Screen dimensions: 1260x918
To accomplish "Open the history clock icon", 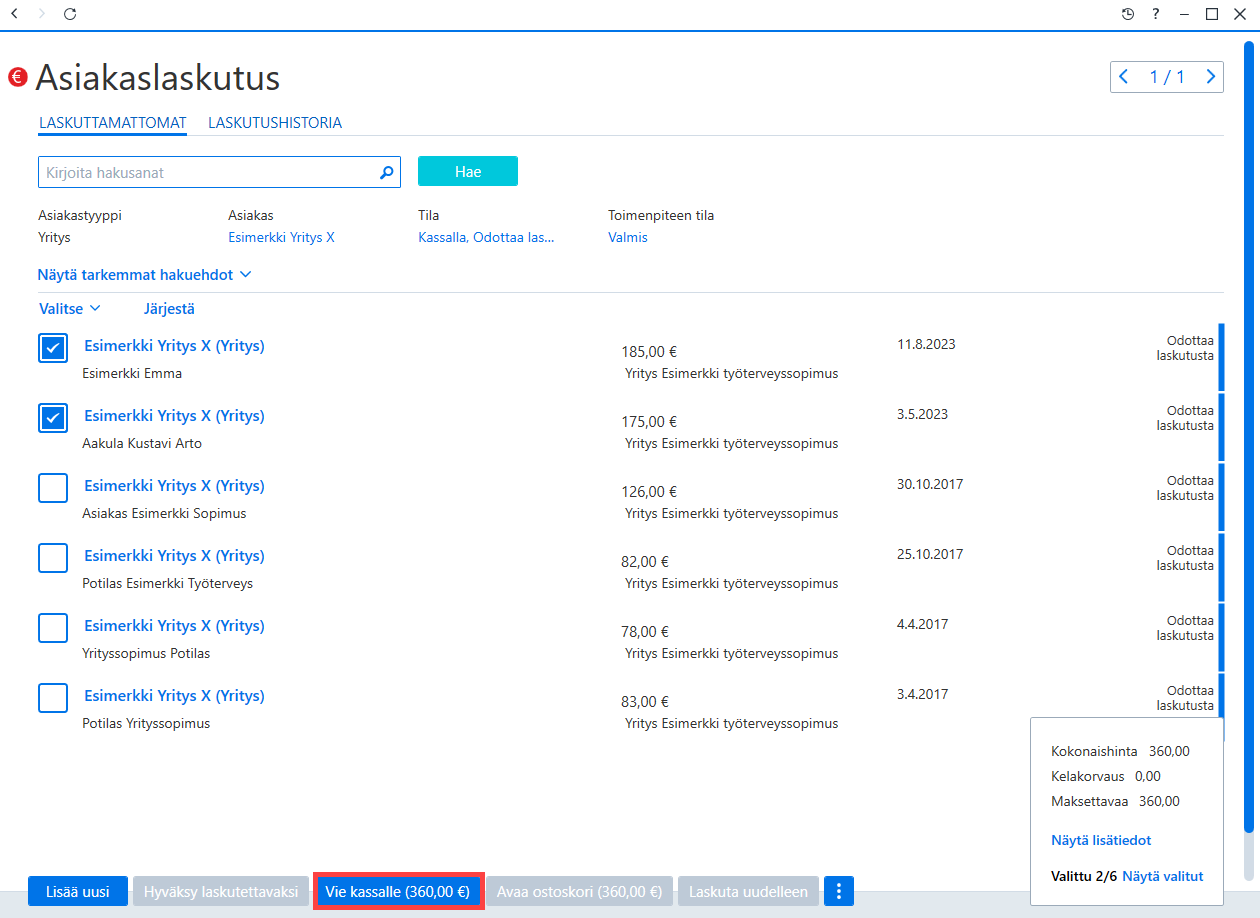I will (1128, 14).
